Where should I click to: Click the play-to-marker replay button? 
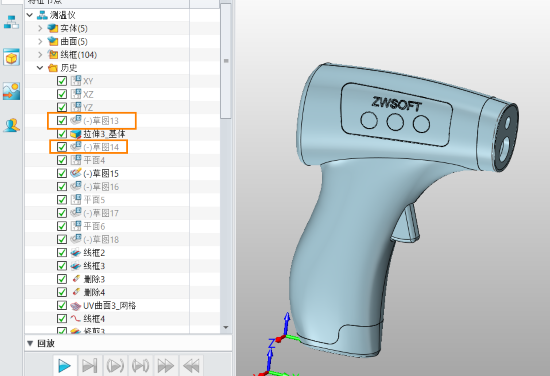coord(140,366)
